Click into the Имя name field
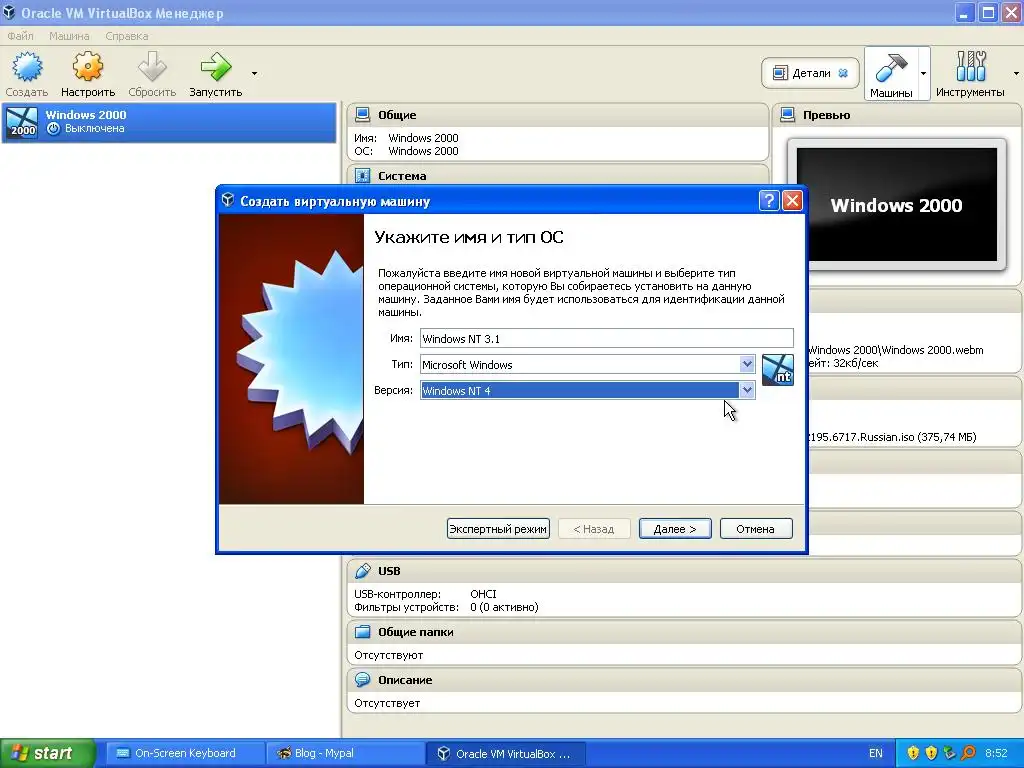The width and height of the screenshot is (1024, 768). (x=607, y=338)
